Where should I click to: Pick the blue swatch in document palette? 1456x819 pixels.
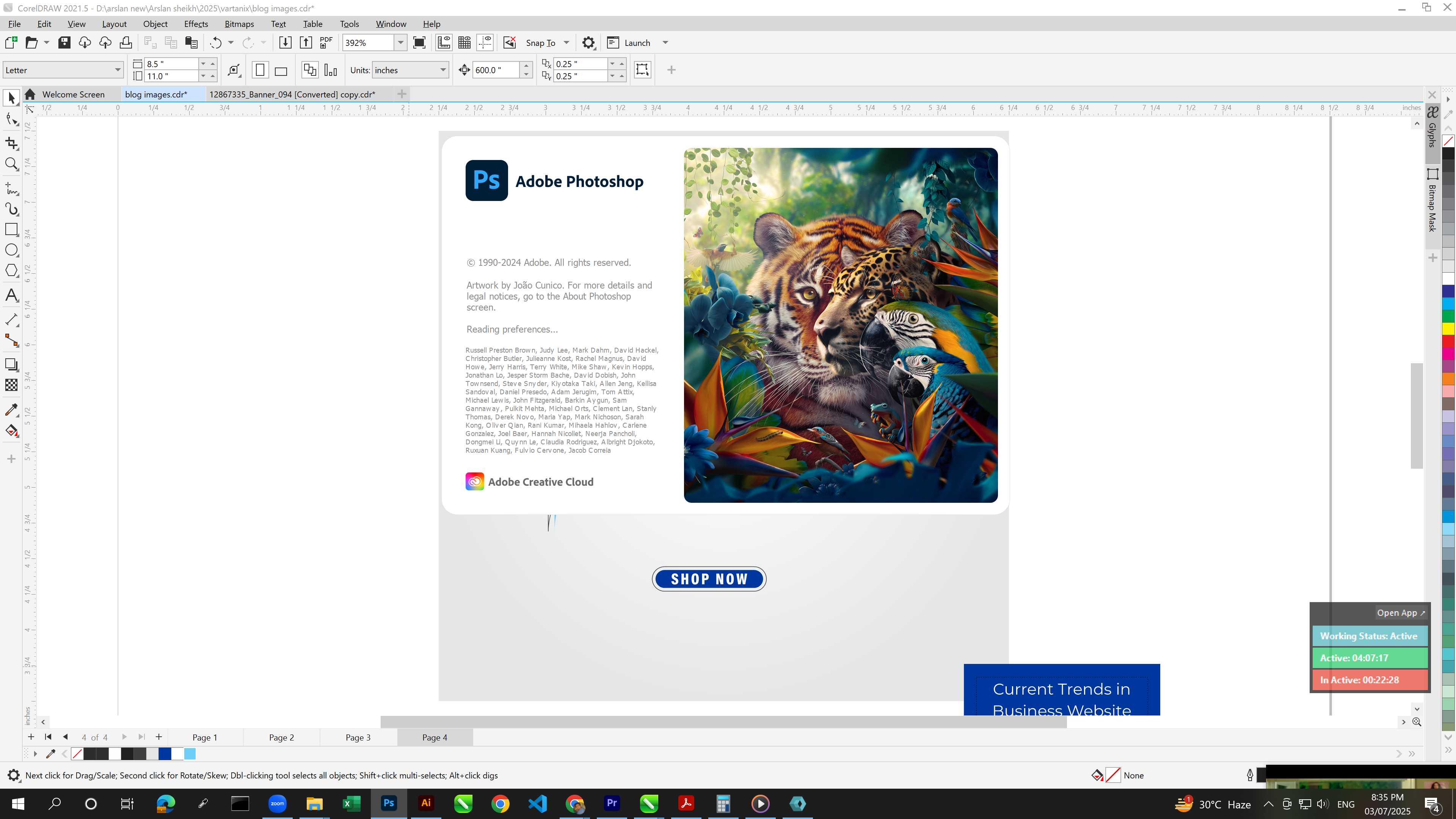click(x=165, y=753)
